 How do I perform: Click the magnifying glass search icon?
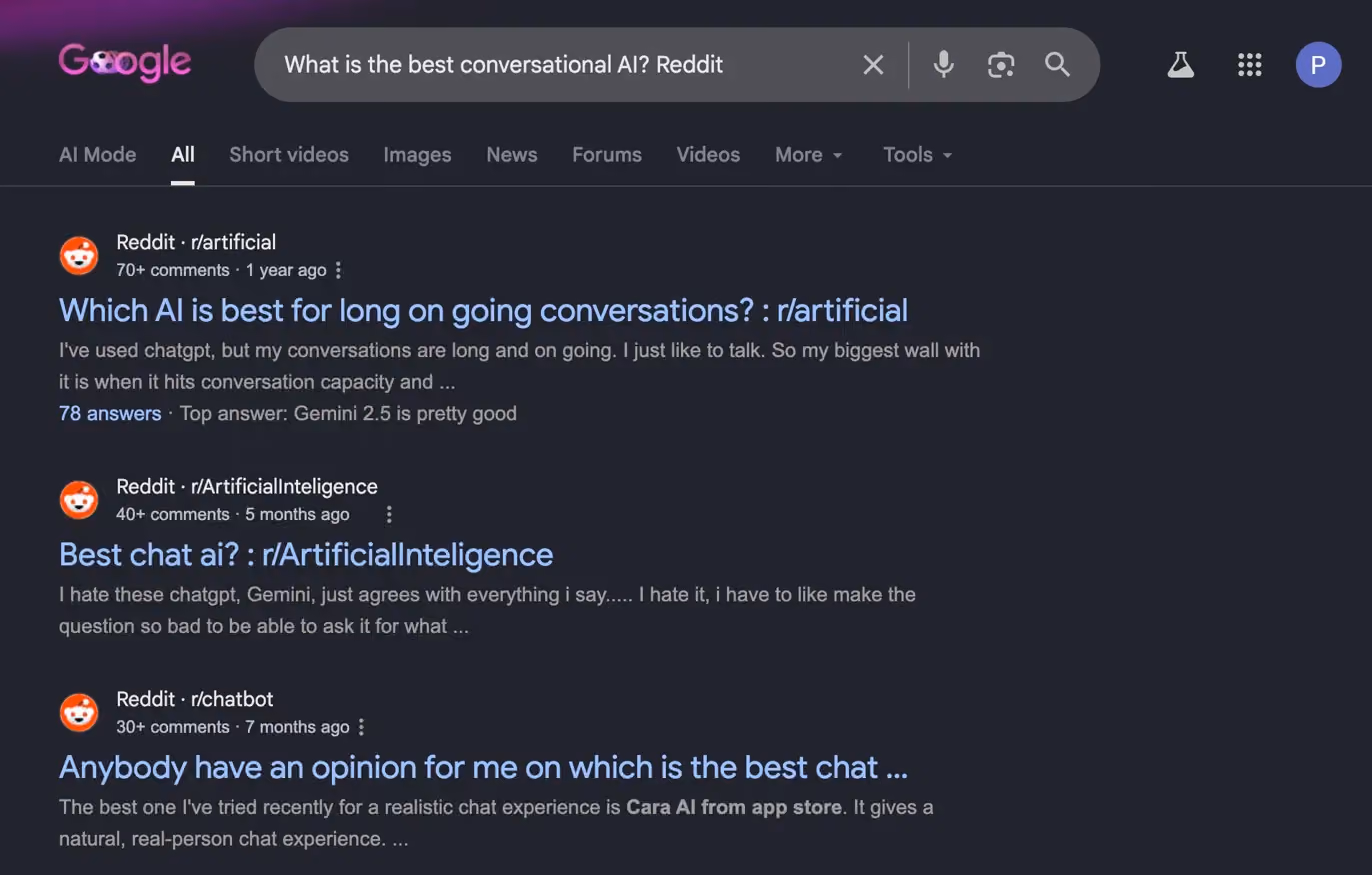pos(1057,65)
